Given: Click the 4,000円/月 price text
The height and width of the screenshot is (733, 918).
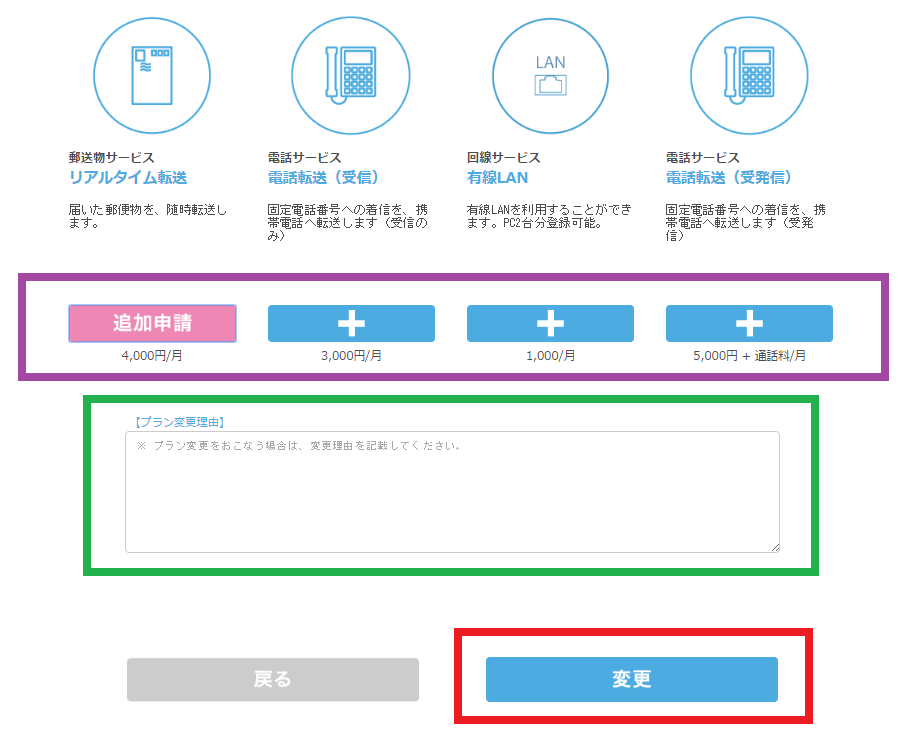Looking at the screenshot, I should tap(152, 355).
